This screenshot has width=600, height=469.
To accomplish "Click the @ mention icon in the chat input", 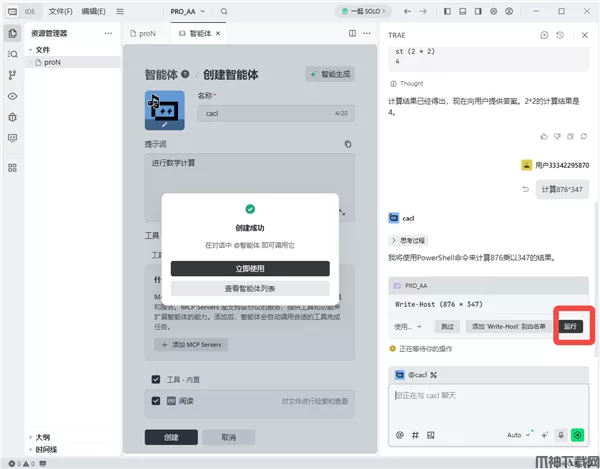I will click(x=399, y=435).
